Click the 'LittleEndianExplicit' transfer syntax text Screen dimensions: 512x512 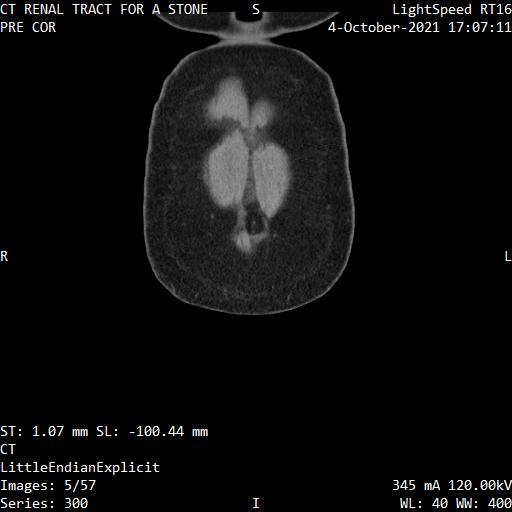[x=80, y=467]
